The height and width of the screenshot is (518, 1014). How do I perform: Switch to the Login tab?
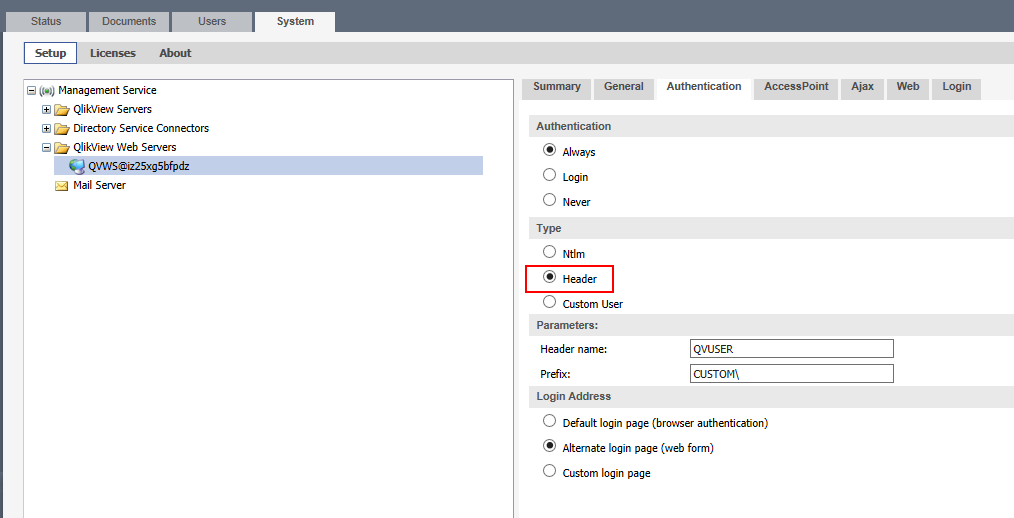click(956, 87)
